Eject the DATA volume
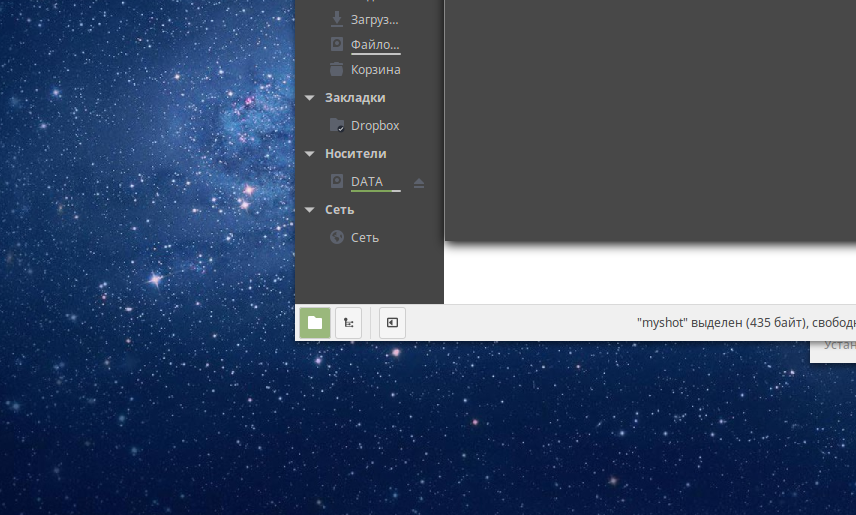This screenshot has width=856, height=515. pyautogui.click(x=419, y=183)
